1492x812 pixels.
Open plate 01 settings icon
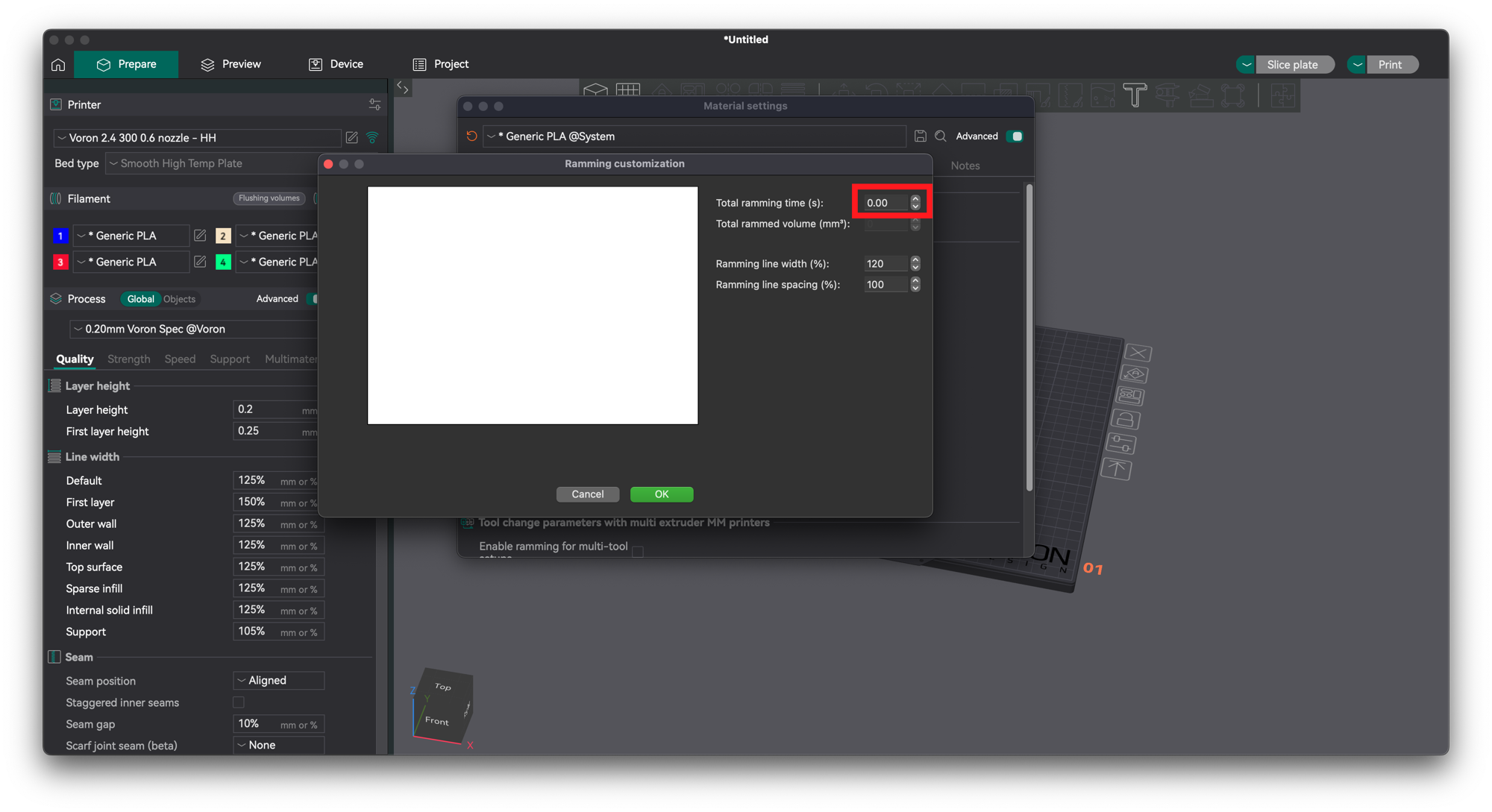coord(1120,444)
